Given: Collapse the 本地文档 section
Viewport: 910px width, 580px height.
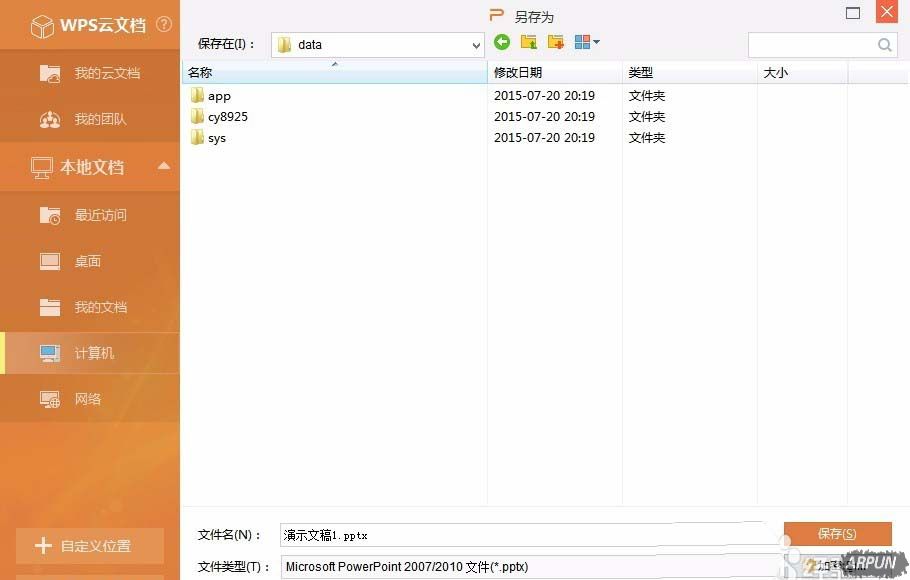Looking at the screenshot, I should pos(165,167).
